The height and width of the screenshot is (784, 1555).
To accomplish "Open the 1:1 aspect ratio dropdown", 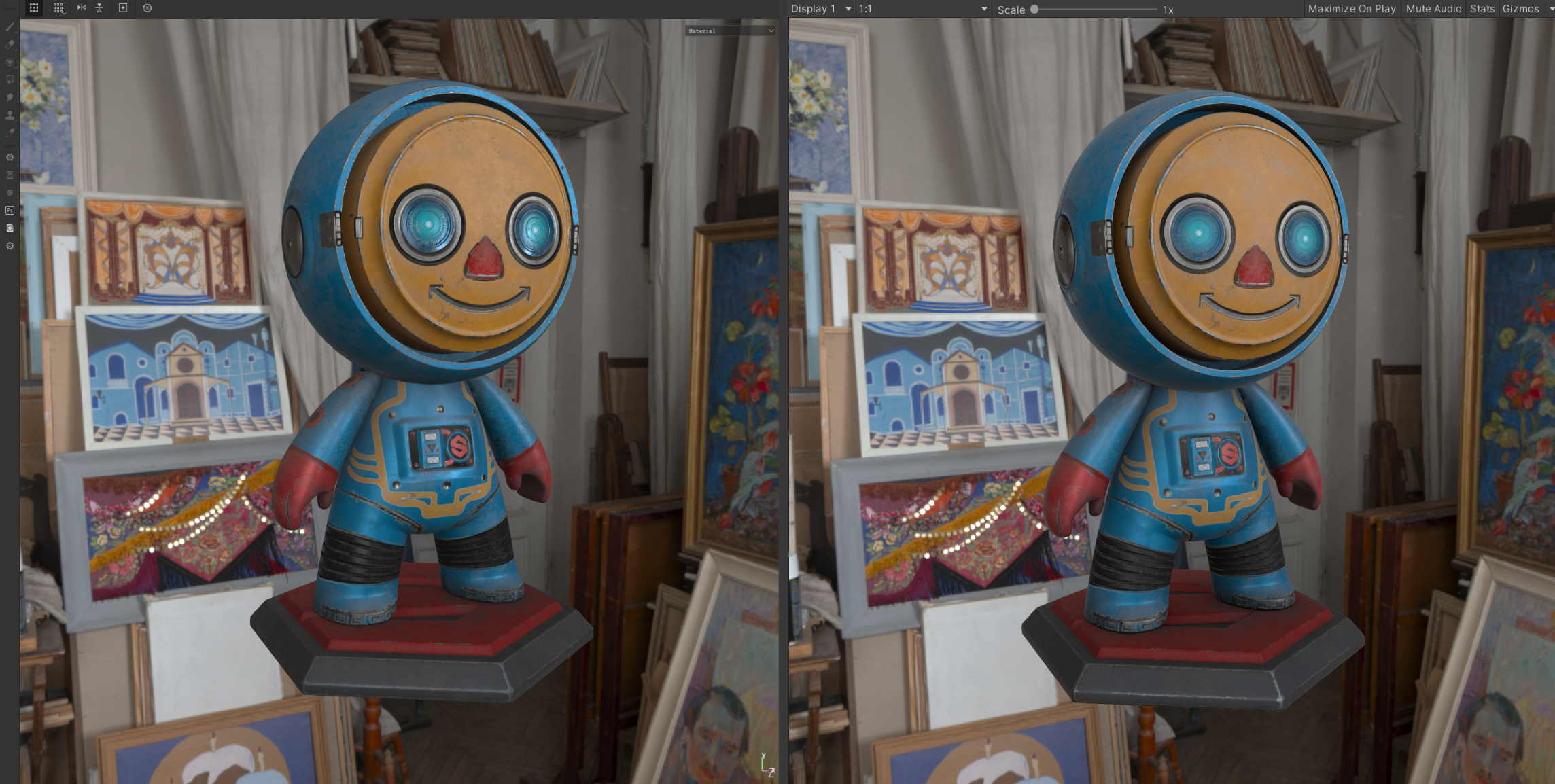I will 923,9.
